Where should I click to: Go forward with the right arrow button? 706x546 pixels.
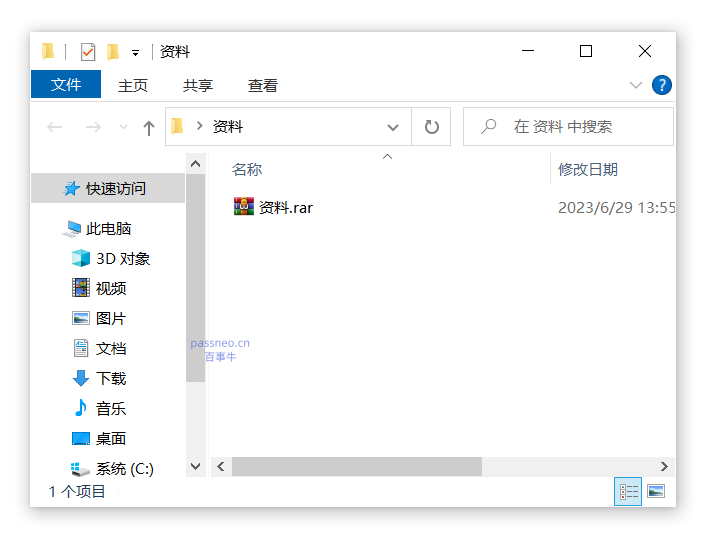[93, 127]
